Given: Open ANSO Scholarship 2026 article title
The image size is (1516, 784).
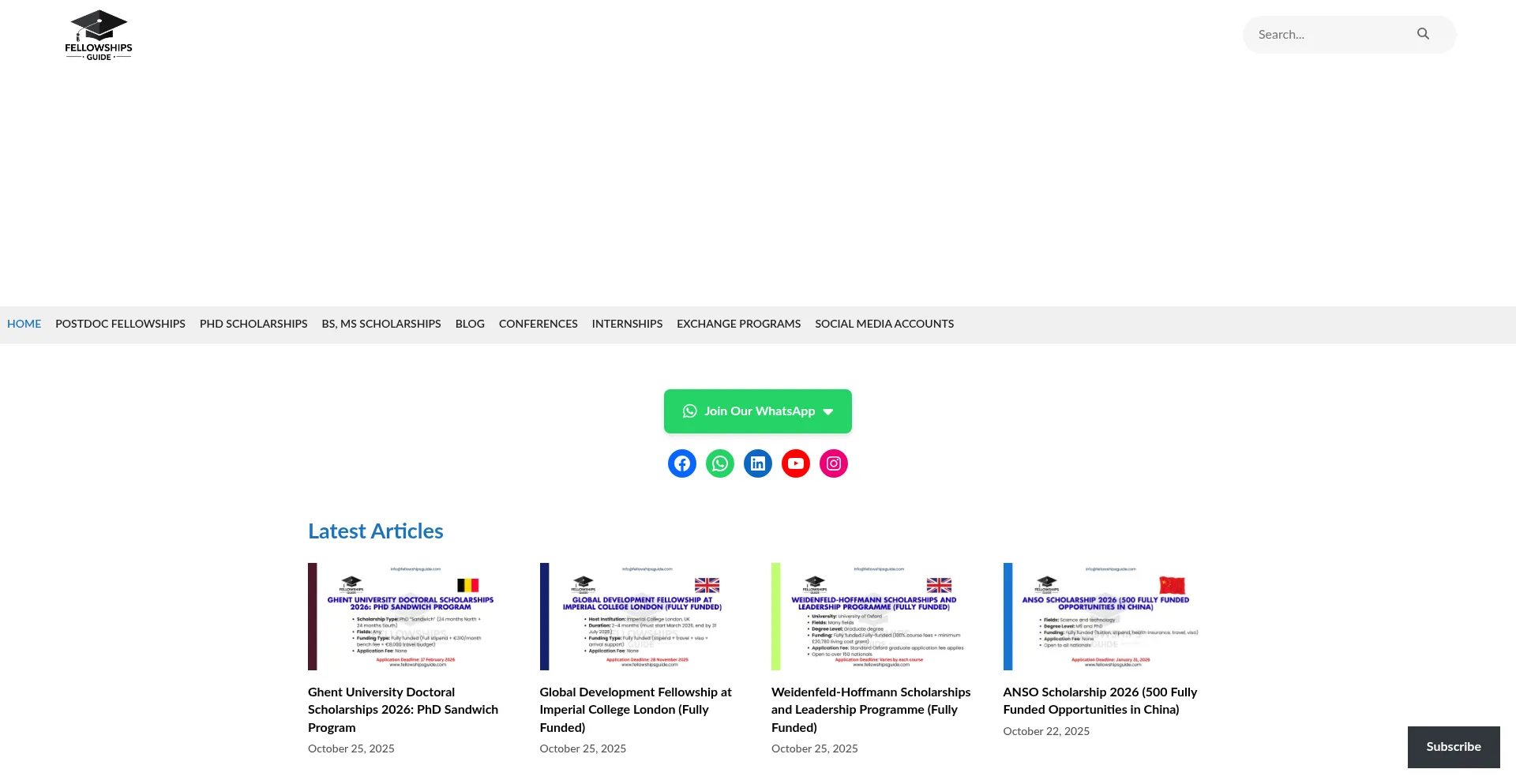Looking at the screenshot, I should 1100,700.
